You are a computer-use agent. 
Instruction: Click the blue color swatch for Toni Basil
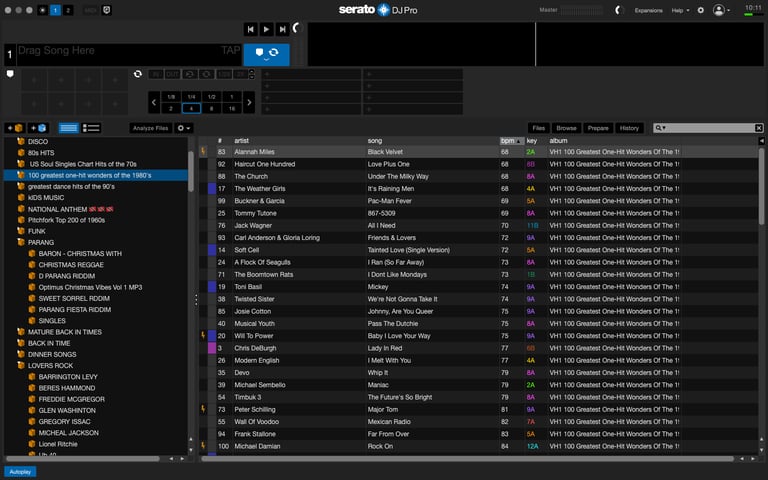pos(212,287)
